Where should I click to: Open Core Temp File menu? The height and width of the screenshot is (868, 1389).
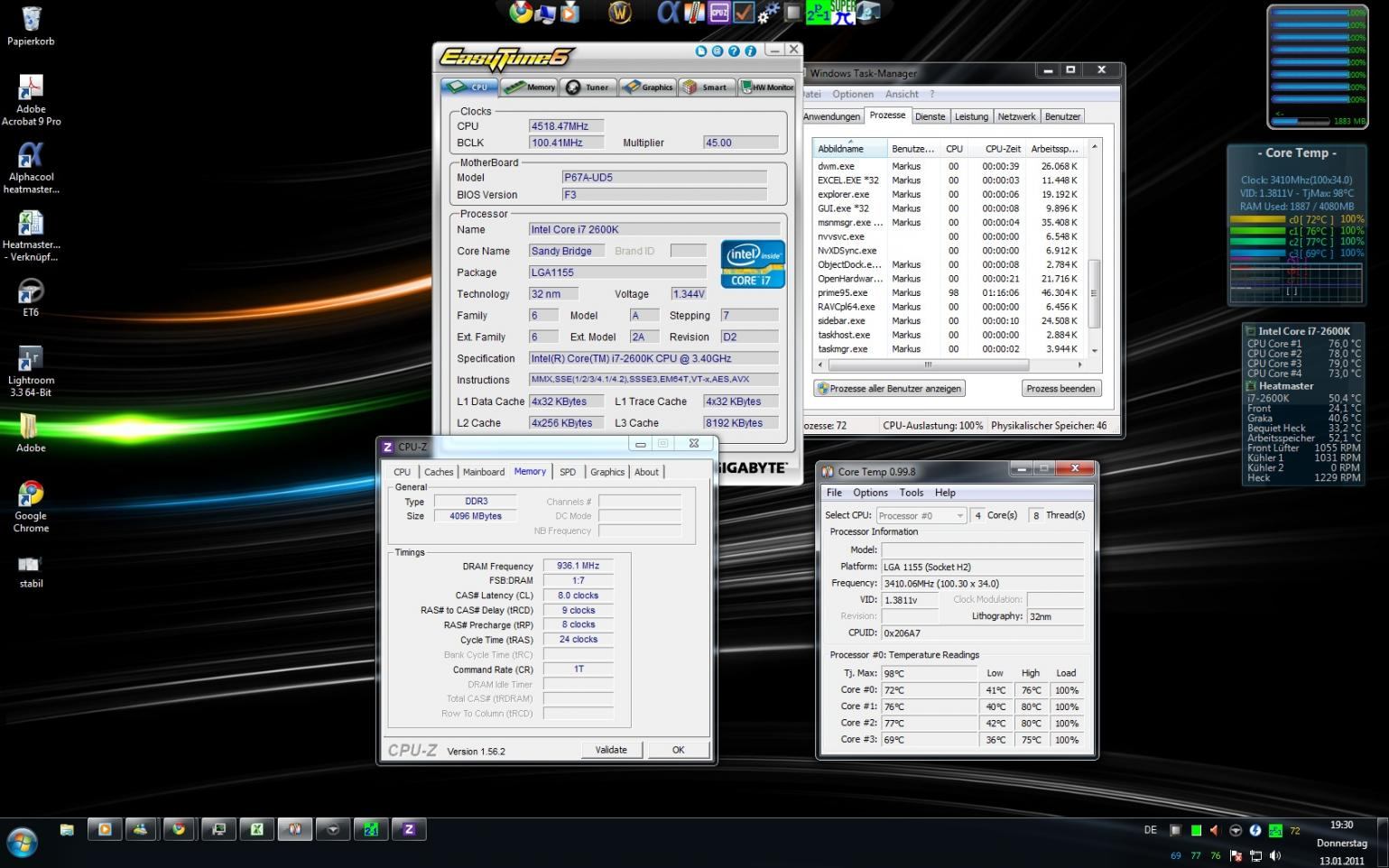pos(834,493)
